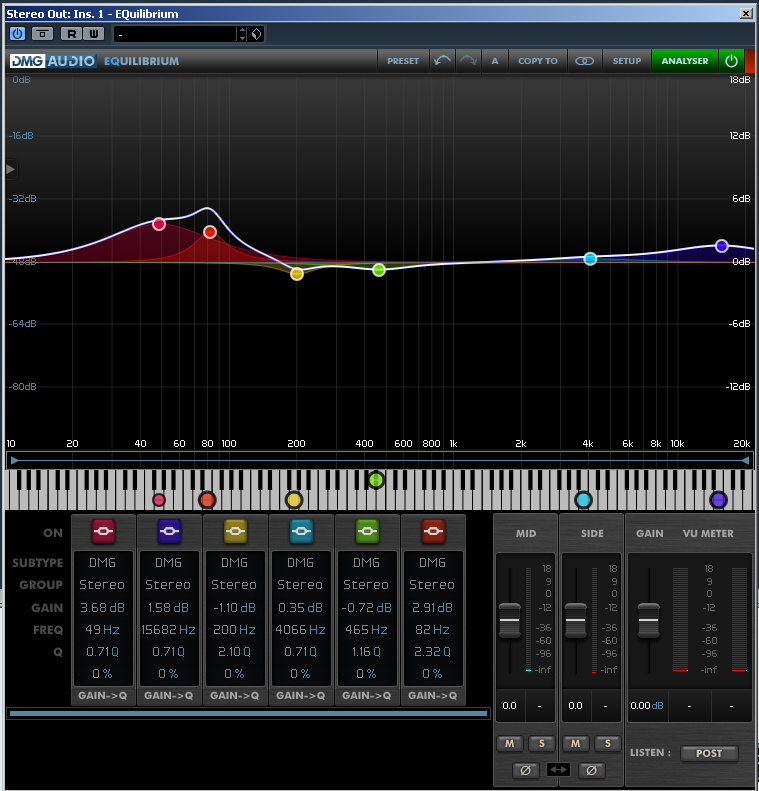Click the COPY TO button

[x=538, y=61]
